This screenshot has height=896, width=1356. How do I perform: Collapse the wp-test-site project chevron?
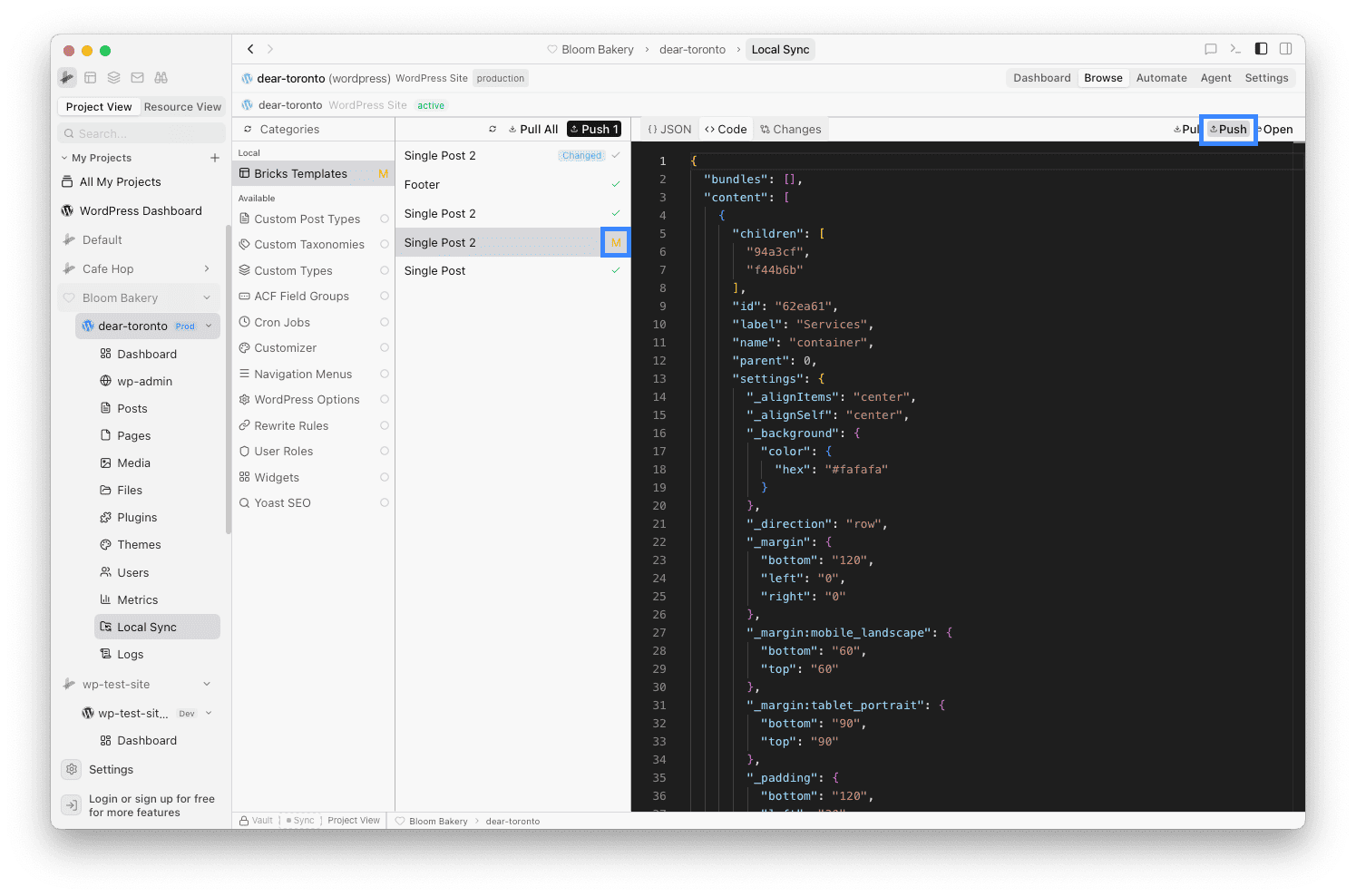tap(207, 684)
